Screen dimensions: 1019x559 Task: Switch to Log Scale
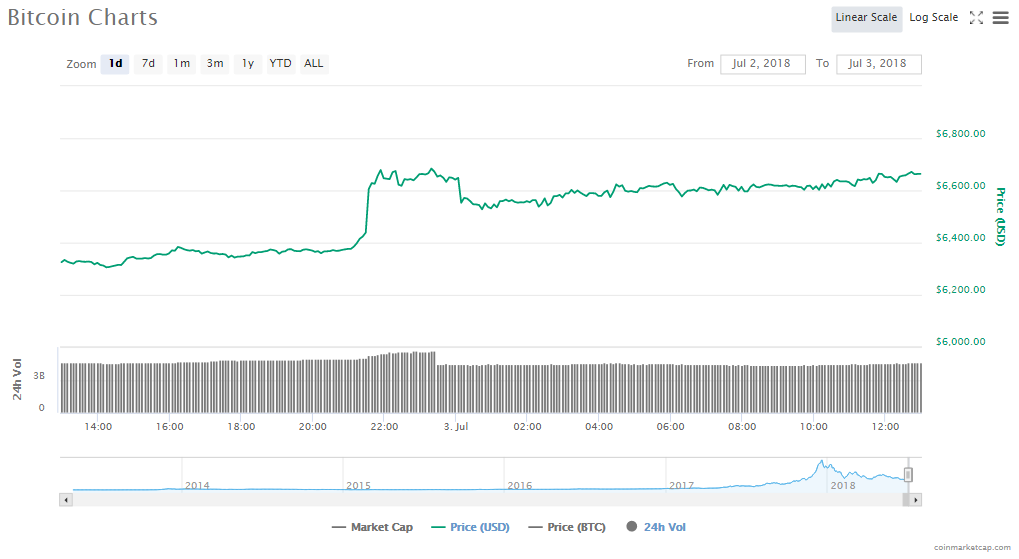point(933,18)
